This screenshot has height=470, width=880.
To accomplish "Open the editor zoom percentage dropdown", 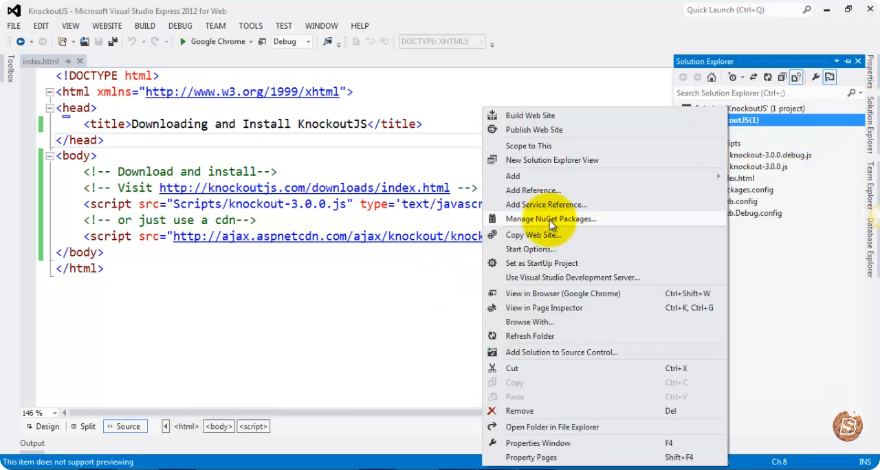I will pos(39,413).
